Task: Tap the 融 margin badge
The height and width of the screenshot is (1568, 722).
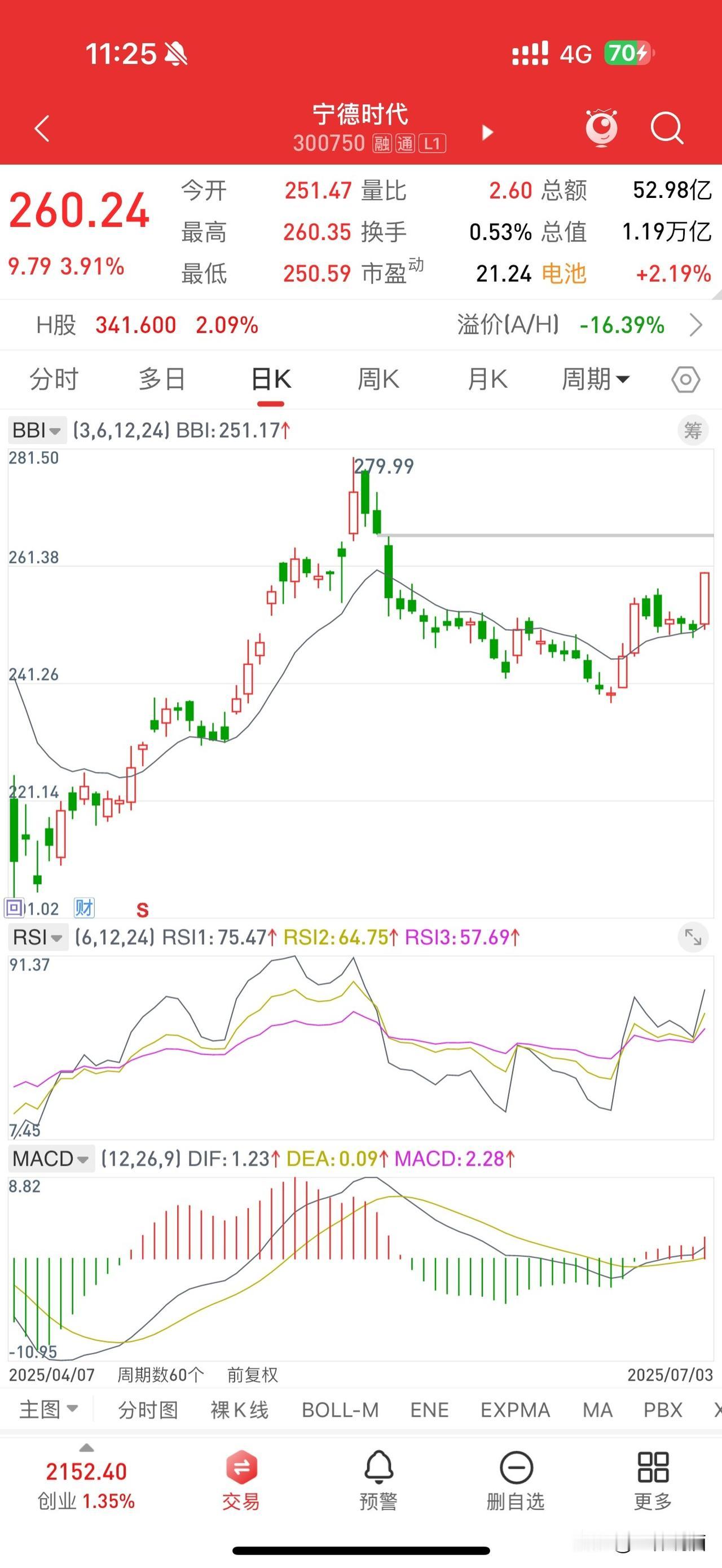Action: tap(382, 144)
